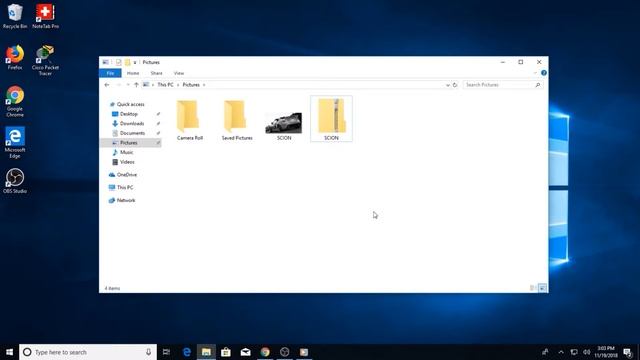Open the Recycle Bin desktop icon

(x=15, y=16)
